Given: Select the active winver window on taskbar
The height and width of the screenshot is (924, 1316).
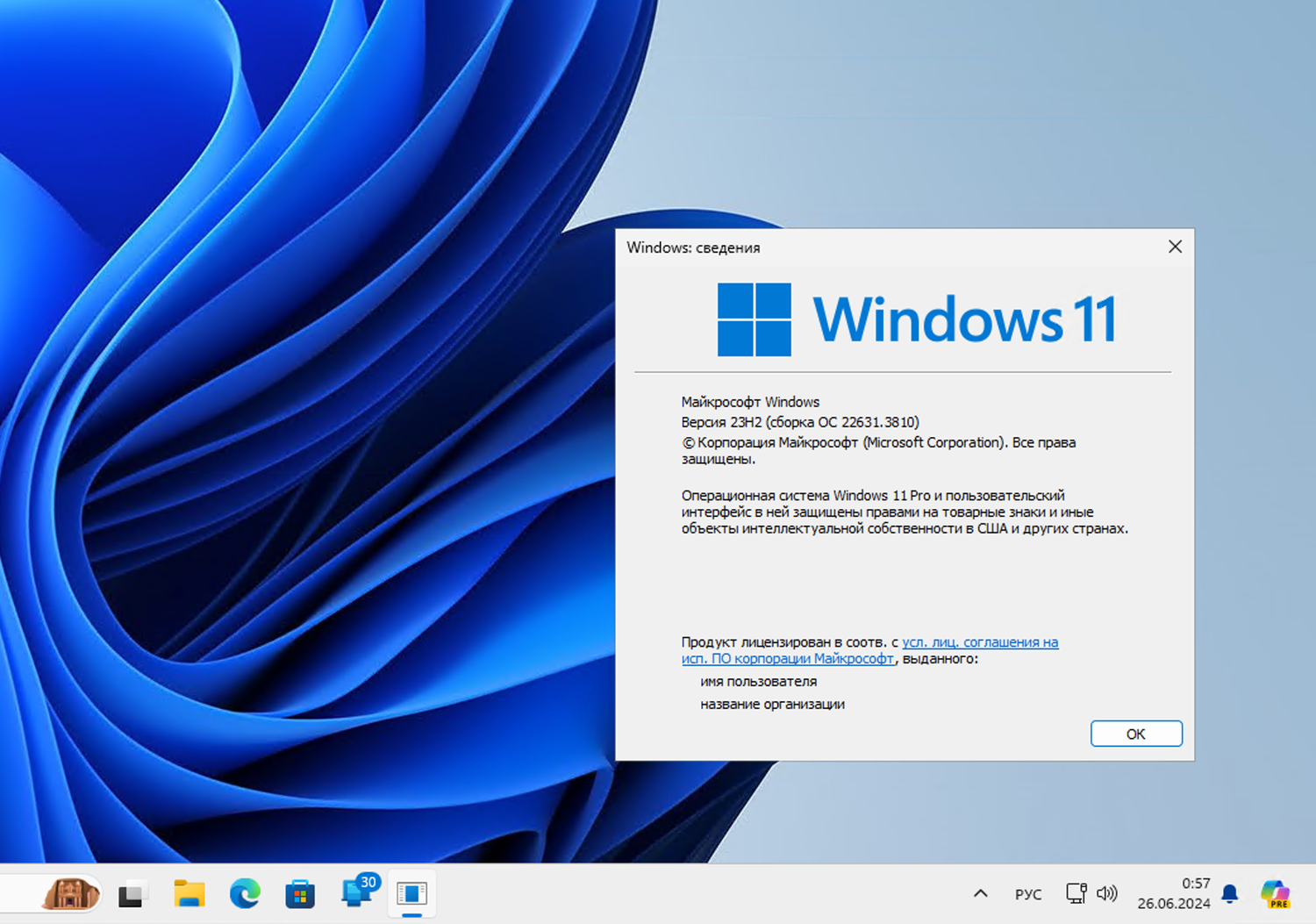Looking at the screenshot, I should point(411,893).
